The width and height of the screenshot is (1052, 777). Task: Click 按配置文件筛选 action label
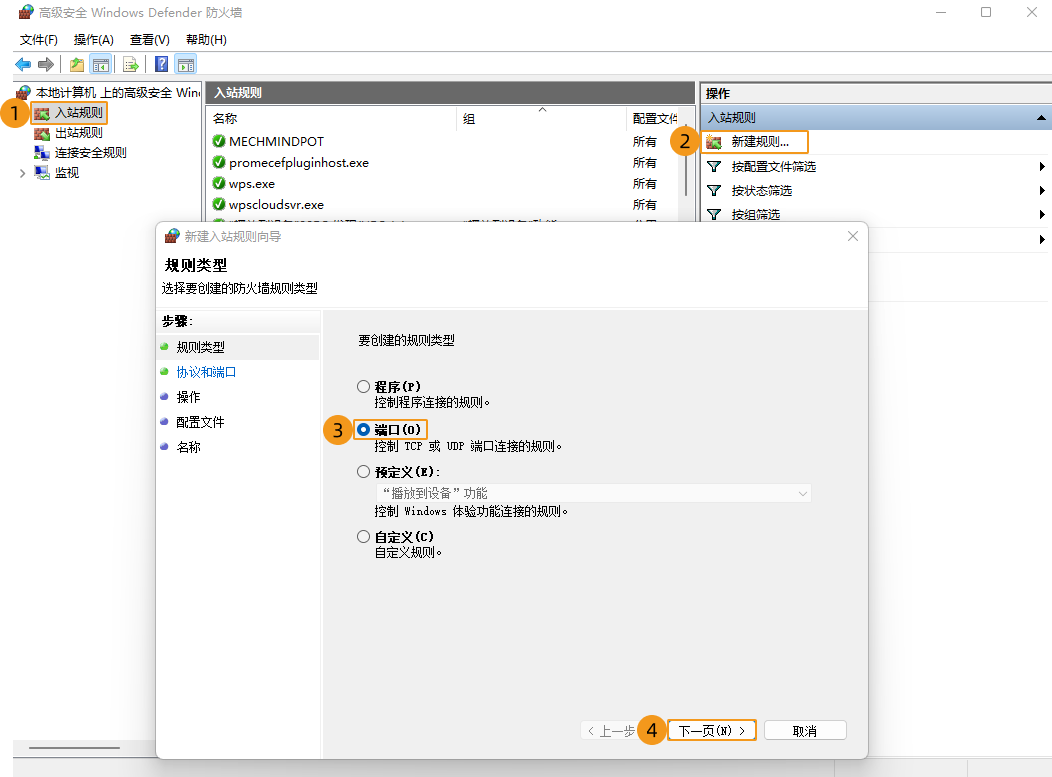[774, 166]
